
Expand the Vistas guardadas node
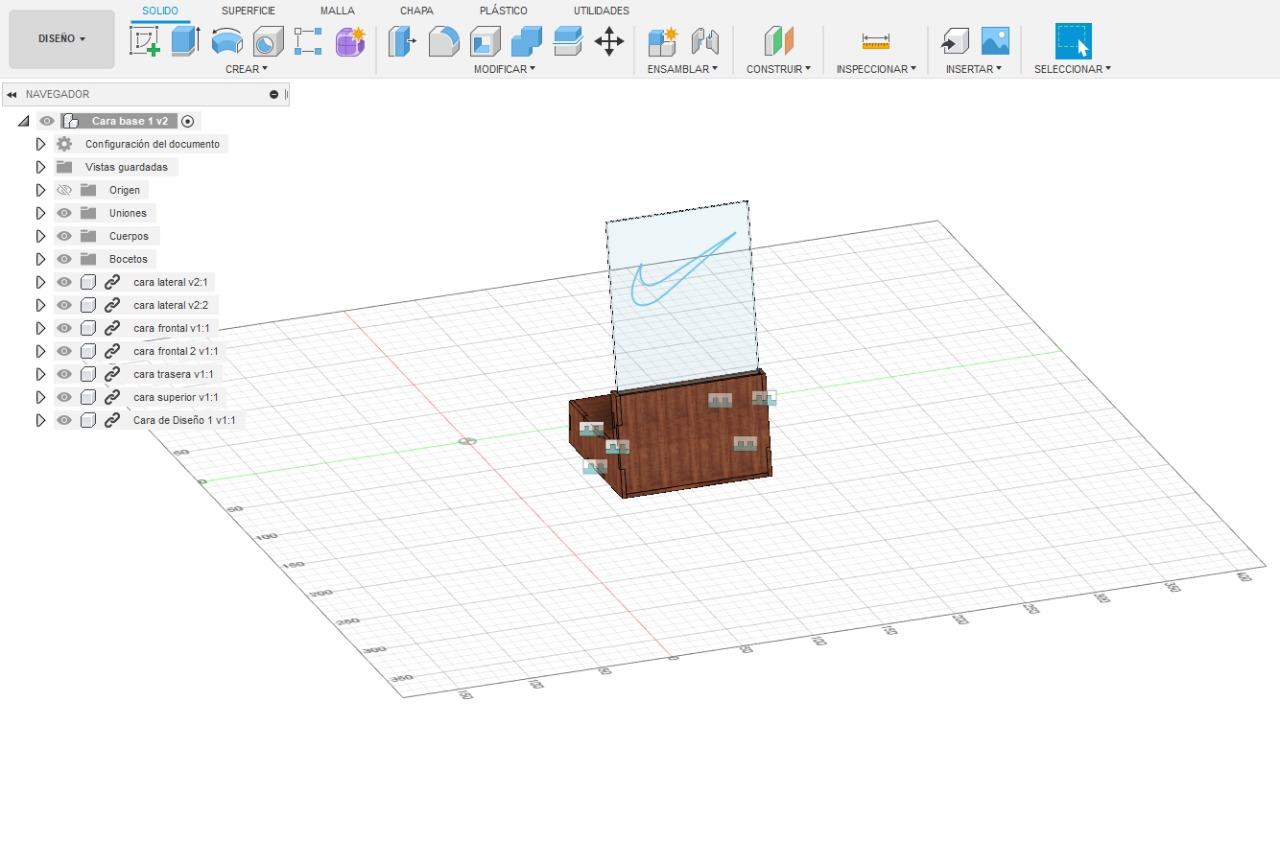click(x=41, y=167)
